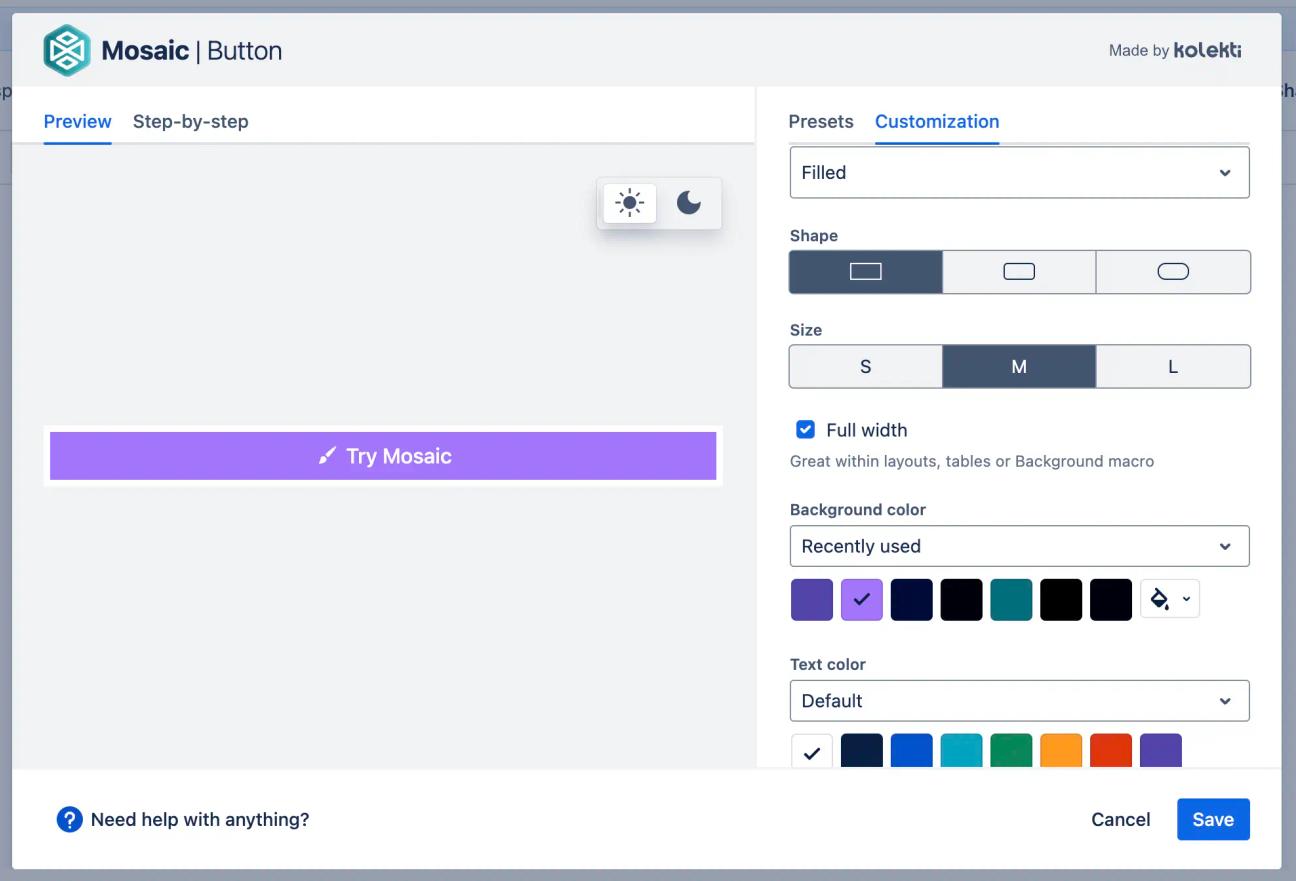Open the Recently used background color dropdown
Image resolution: width=1296 pixels, height=881 pixels.
(1019, 546)
